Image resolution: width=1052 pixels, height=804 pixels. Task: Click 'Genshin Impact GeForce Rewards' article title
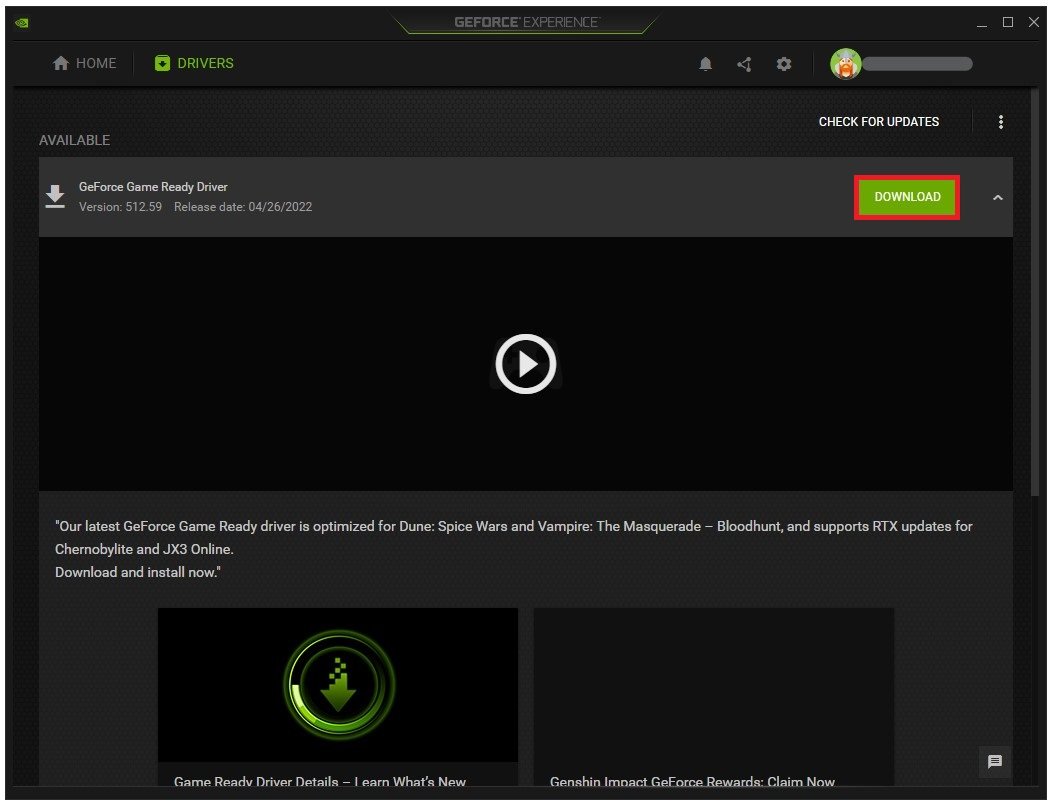[692, 782]
